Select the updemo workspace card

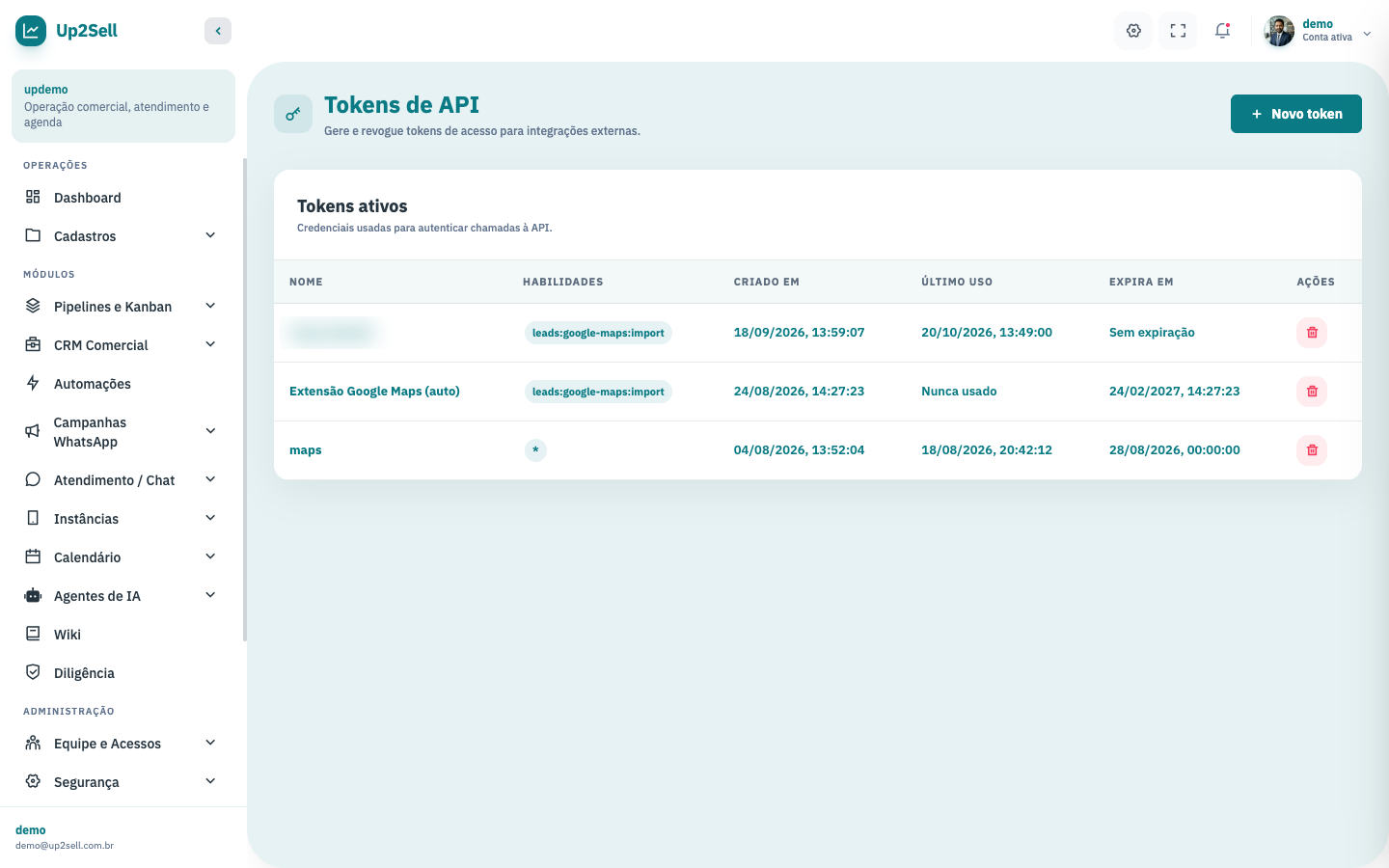pos(123,106)
